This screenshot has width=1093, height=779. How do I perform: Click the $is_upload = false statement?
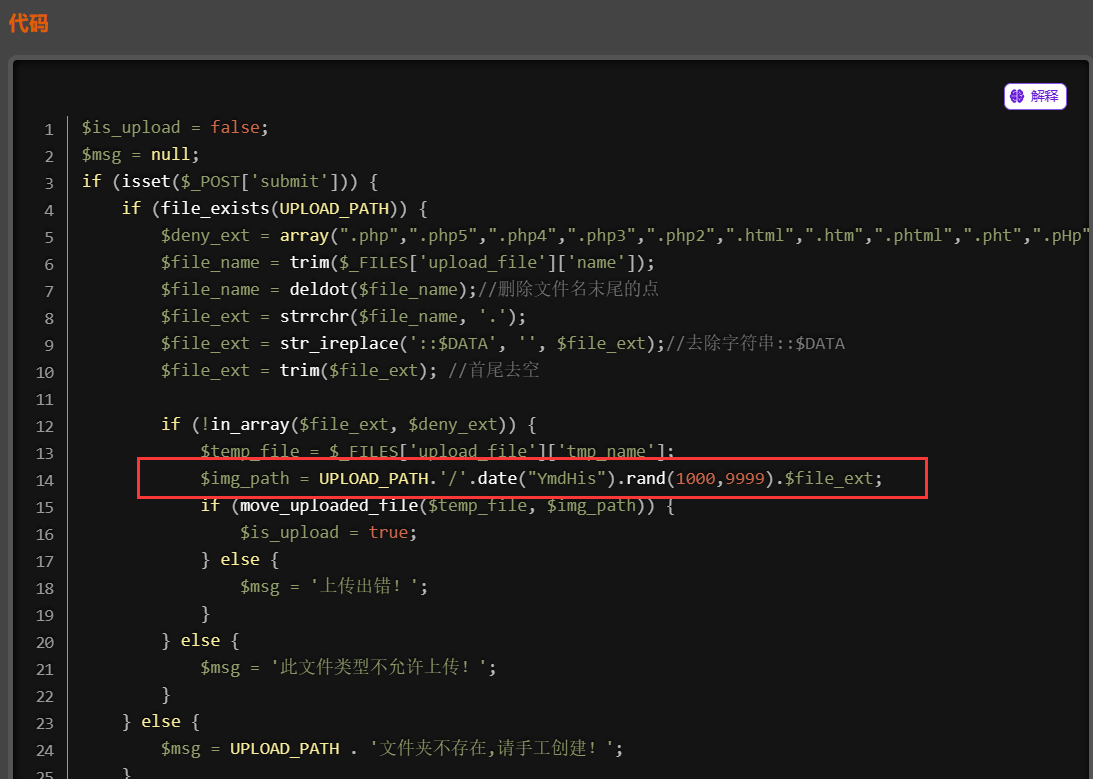(175, 128)
